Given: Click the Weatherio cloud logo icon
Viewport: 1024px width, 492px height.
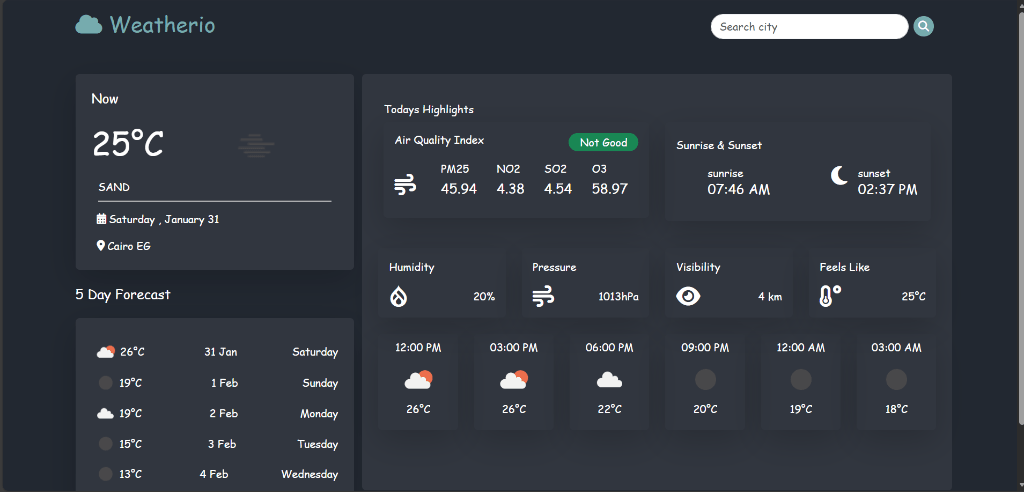Looking at the screenshot, I should click(89, 25).
